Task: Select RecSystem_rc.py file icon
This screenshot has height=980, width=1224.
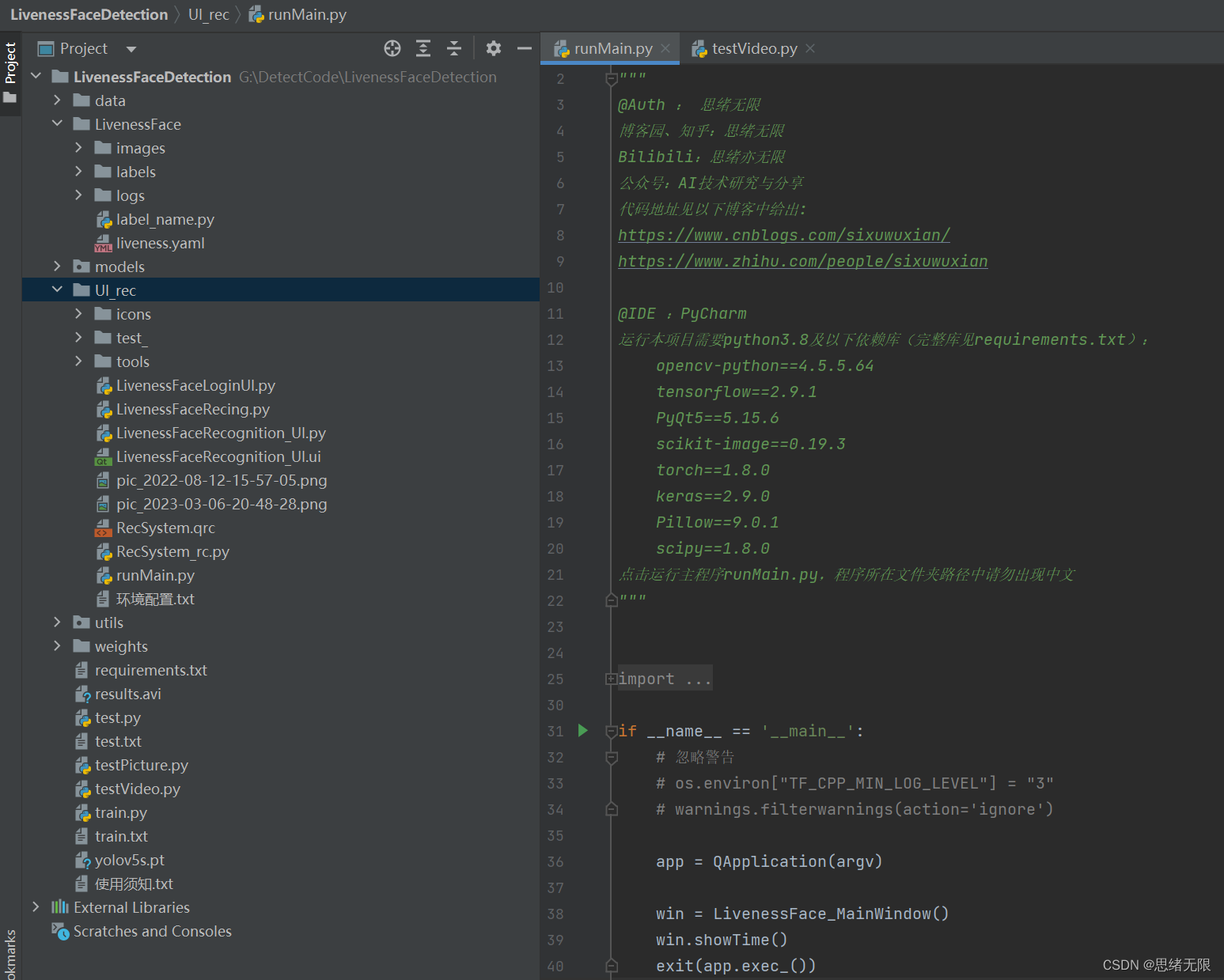Action: click(x=104, y=551)
